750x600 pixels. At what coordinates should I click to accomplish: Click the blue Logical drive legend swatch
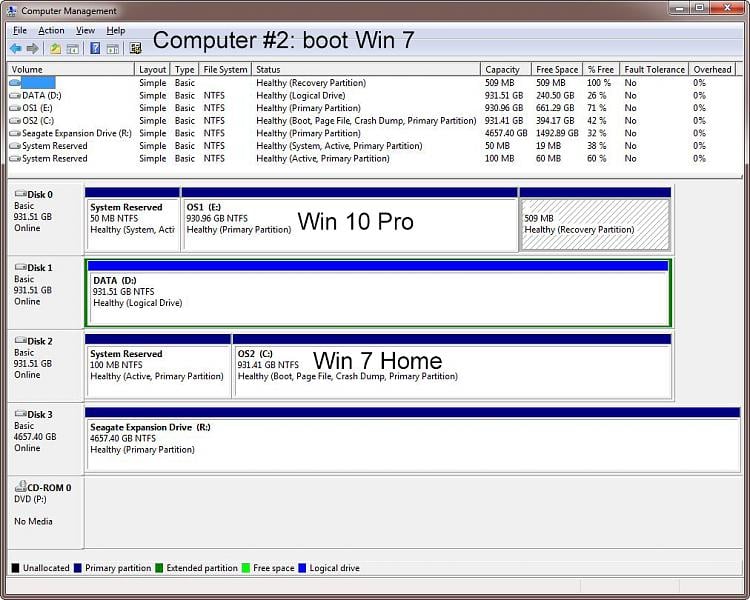[302, 568]
